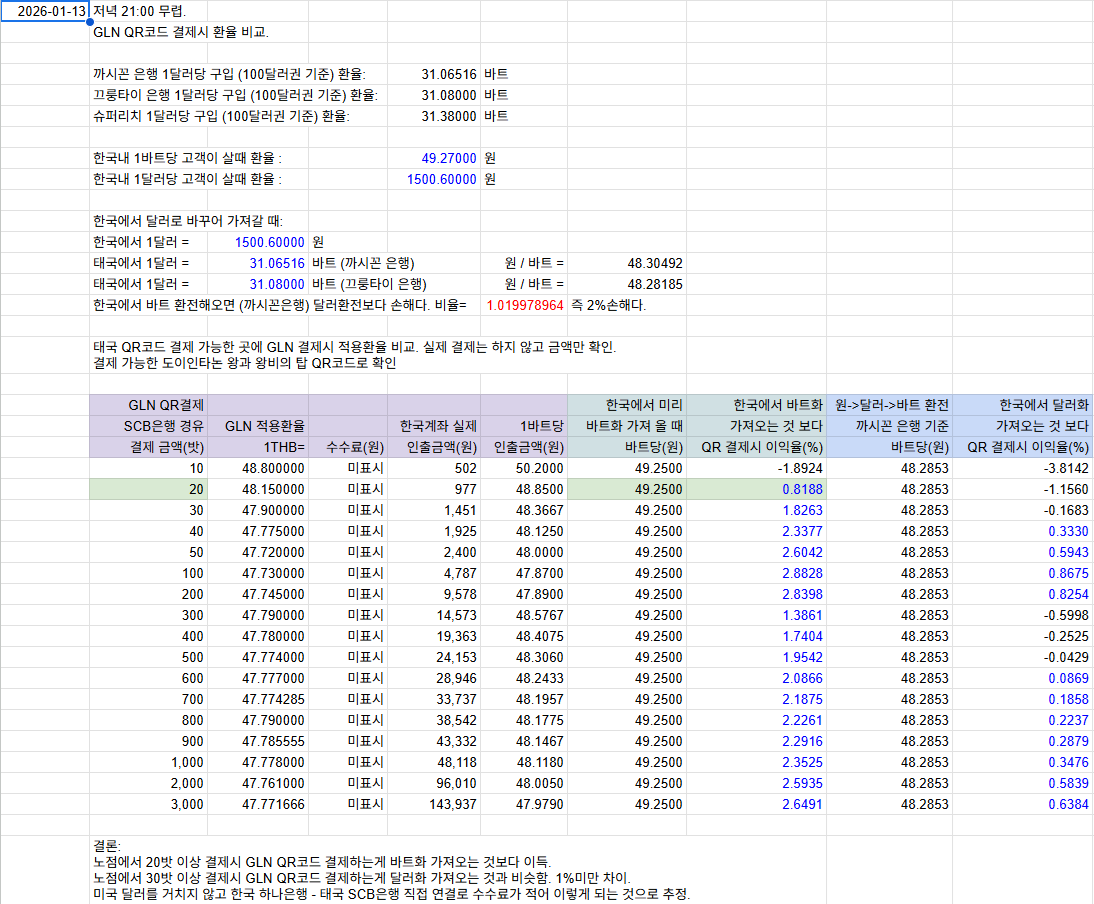
Task: Click the '결론:' conclusion label cell
Action: [x=106, y=846]
